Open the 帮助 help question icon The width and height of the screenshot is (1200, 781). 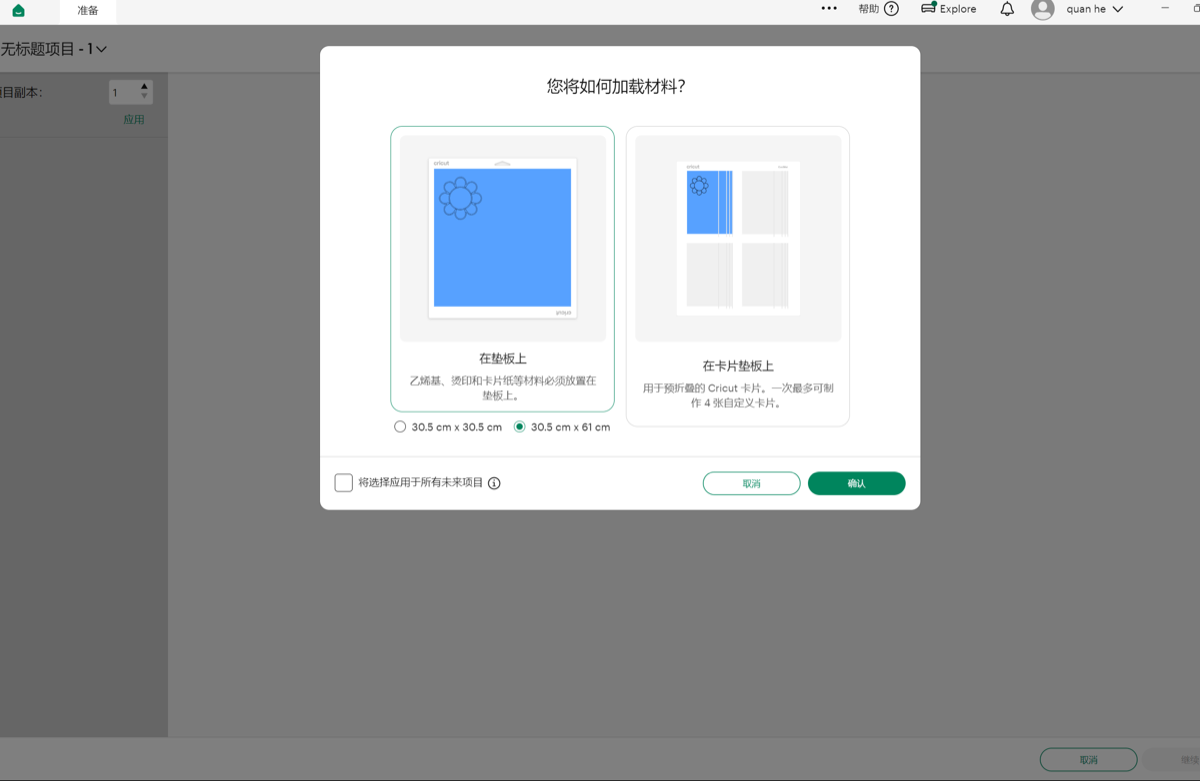891,9
